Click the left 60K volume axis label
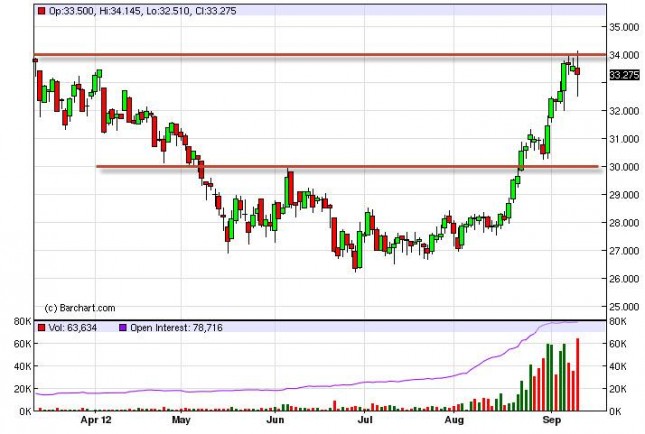645x434 pixels. point(23,344)
